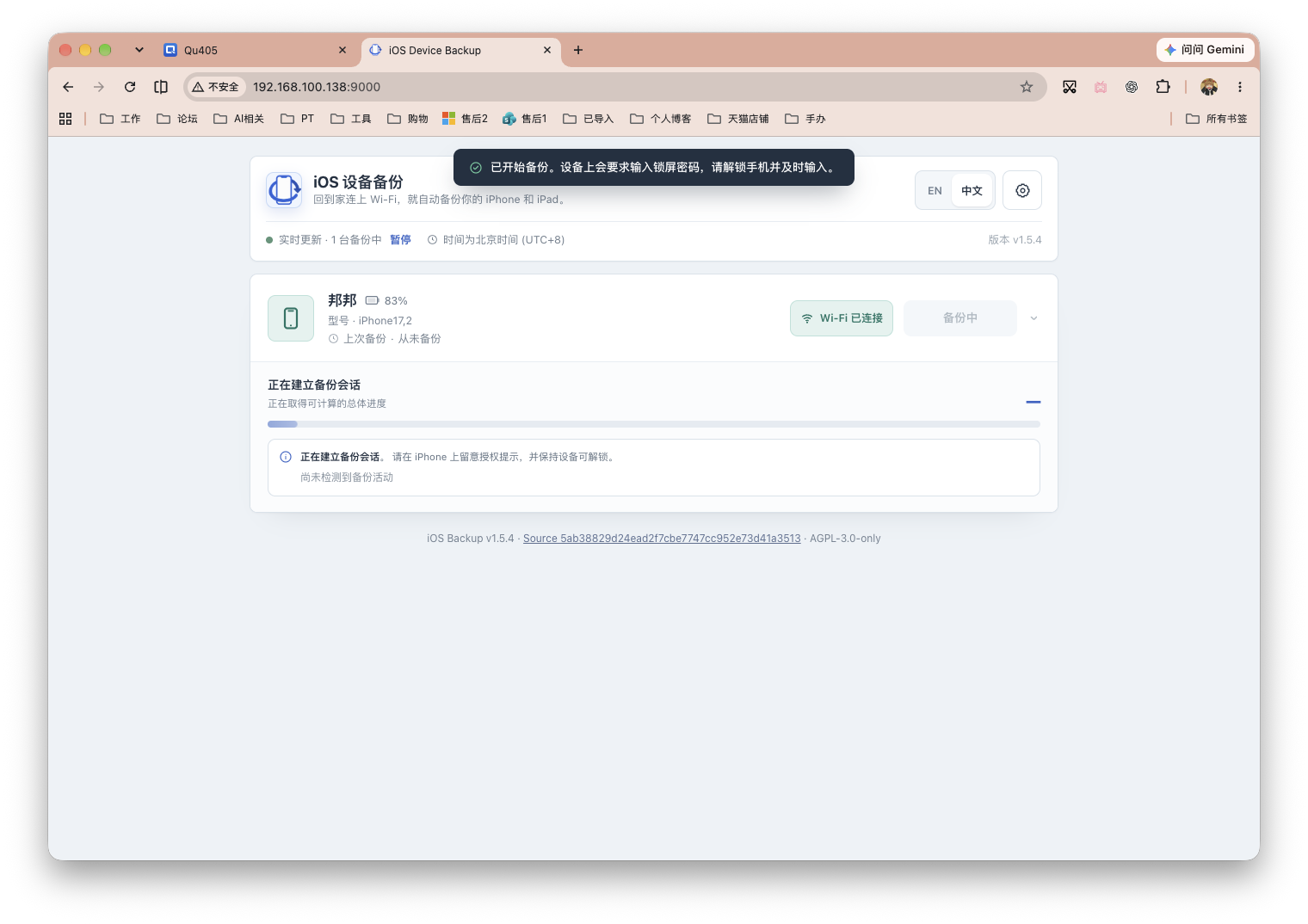Click the forward navigation arrow
Viewport: 1308px width, 924px height.
99,87
